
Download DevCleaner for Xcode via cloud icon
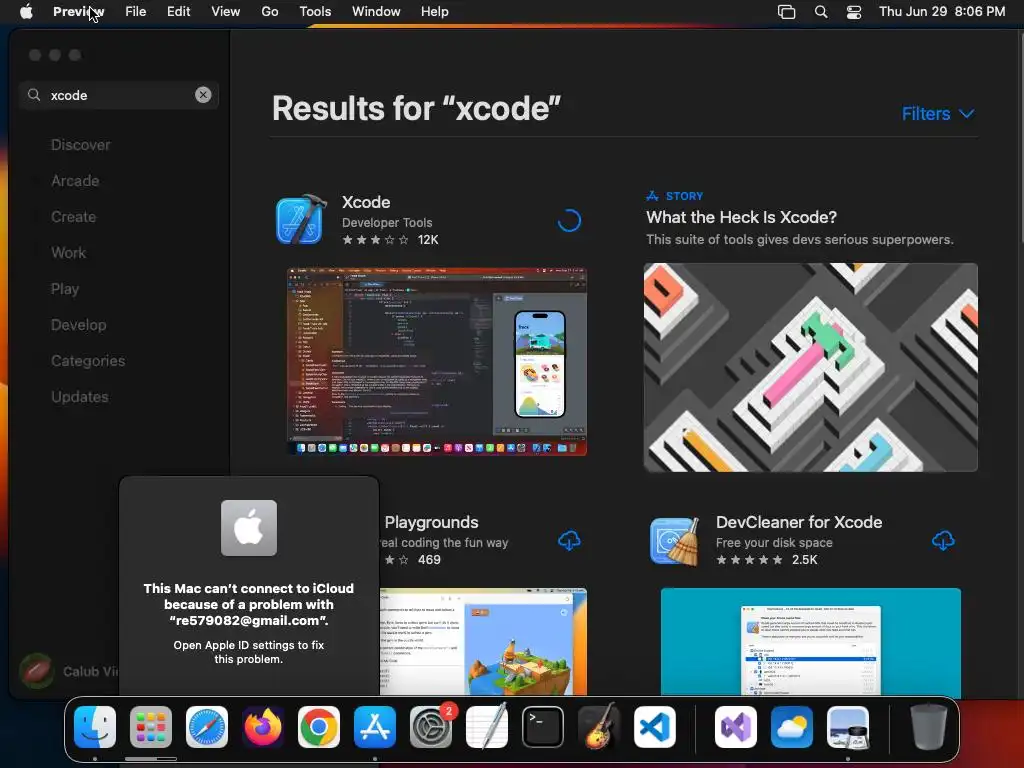(x=943, y=541)
